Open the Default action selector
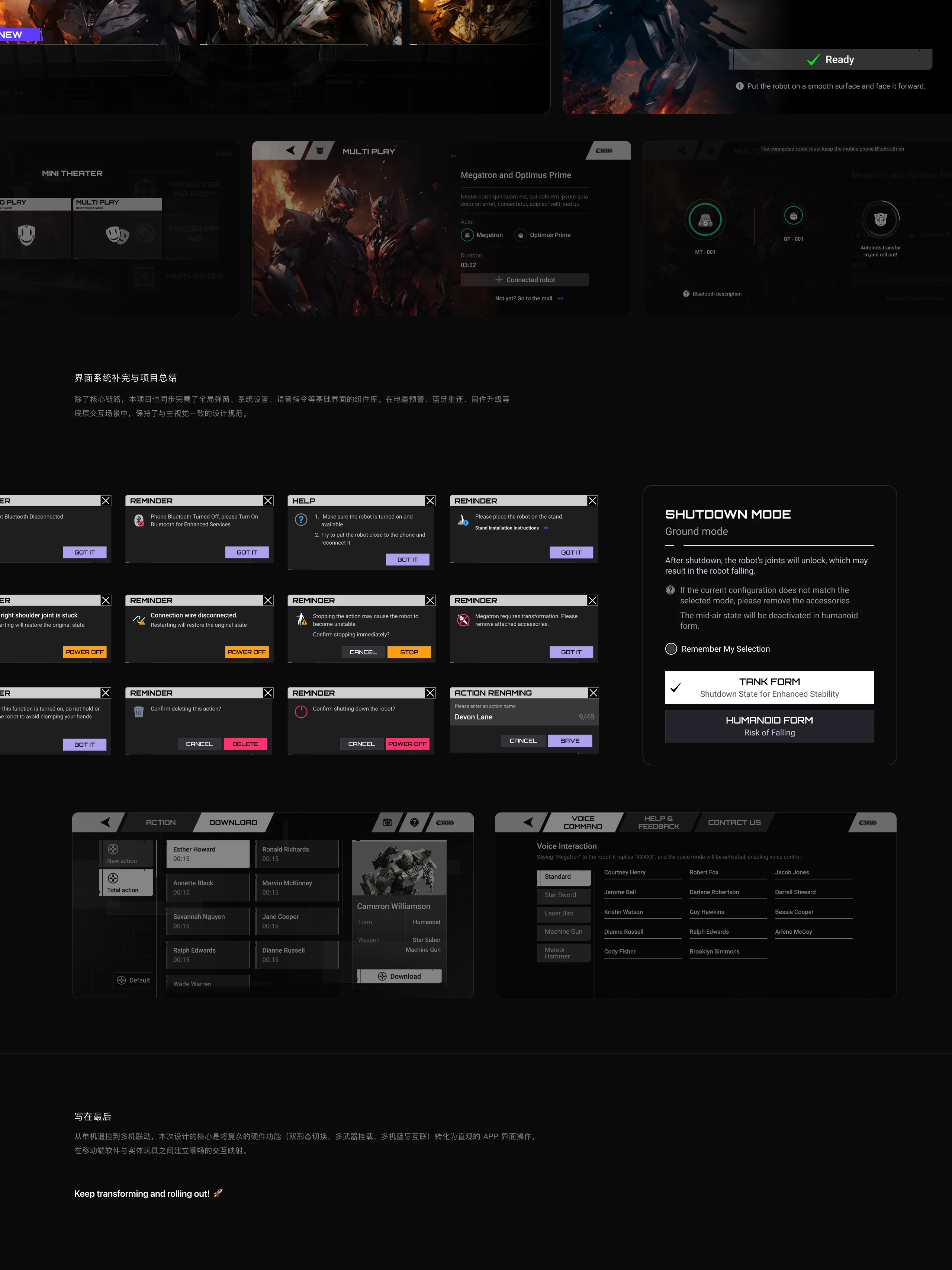 coord(134,980)
